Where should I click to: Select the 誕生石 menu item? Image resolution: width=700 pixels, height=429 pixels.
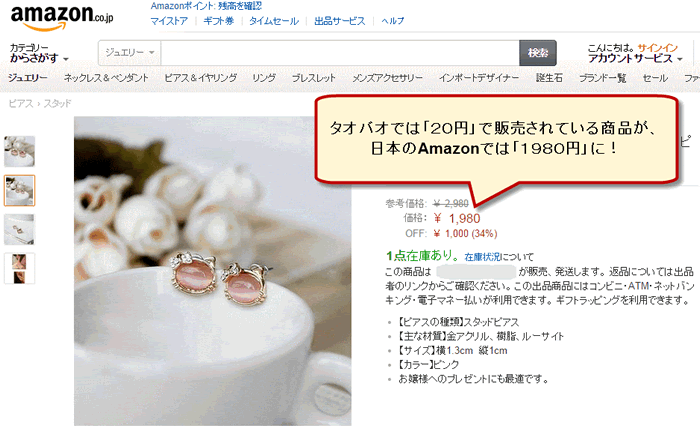pyautogui.click(x=549, y=78)
